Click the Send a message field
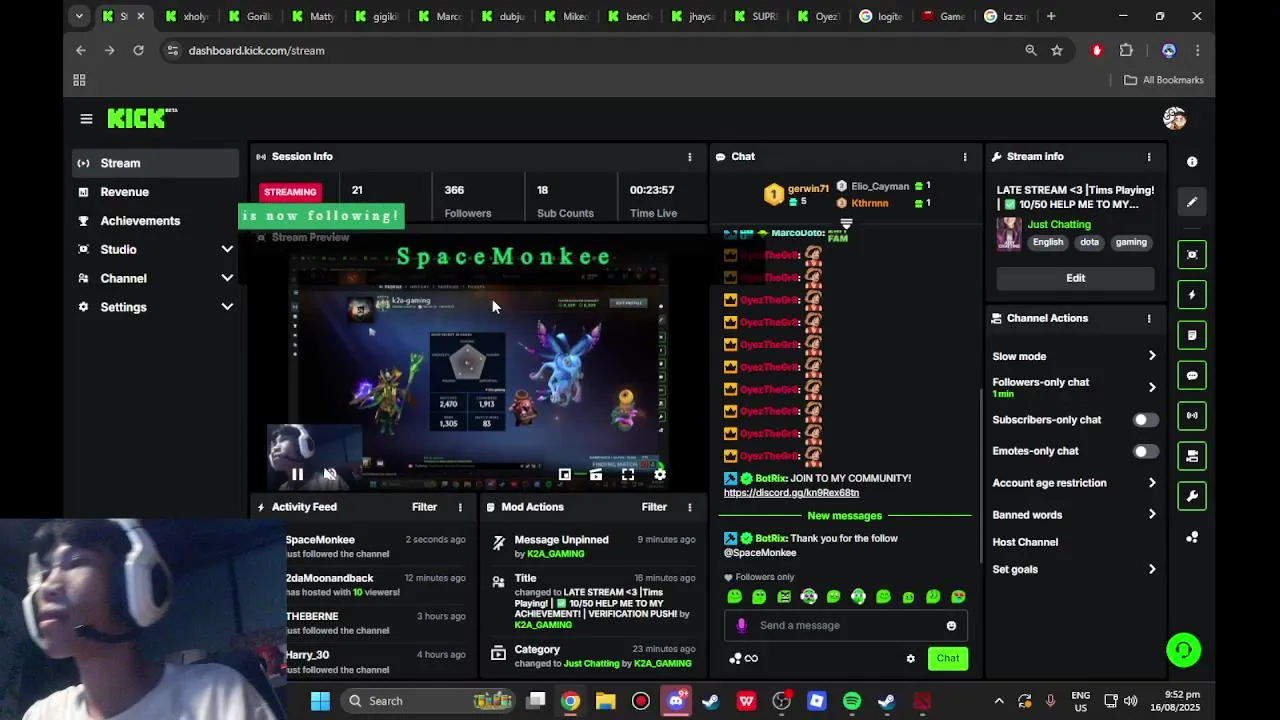This screenshot has height=720, width=1280. [845, 626]
